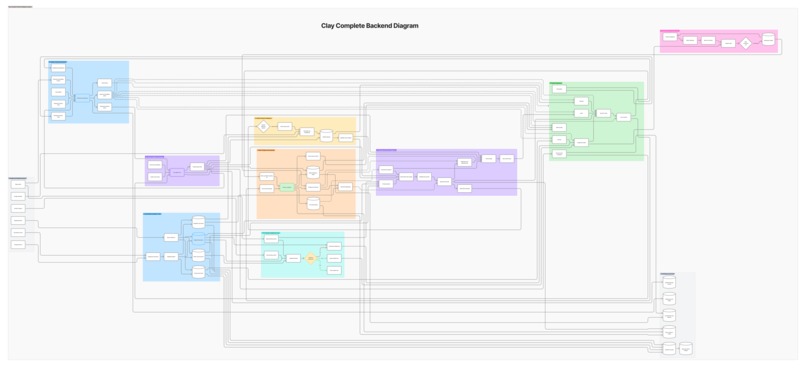Click the pink group's header label

(669, 31)
